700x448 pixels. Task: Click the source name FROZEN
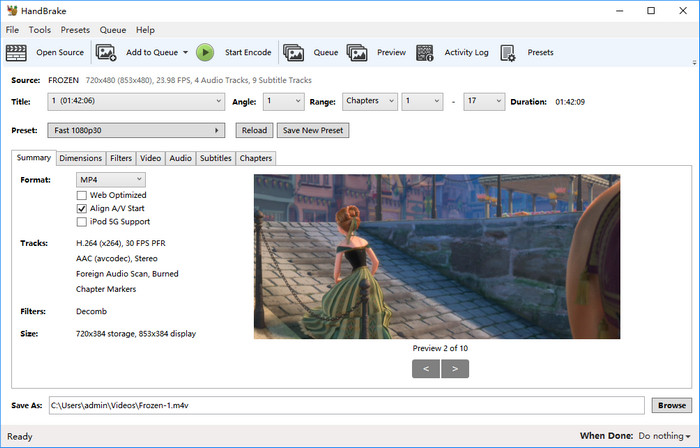point(63,80)
